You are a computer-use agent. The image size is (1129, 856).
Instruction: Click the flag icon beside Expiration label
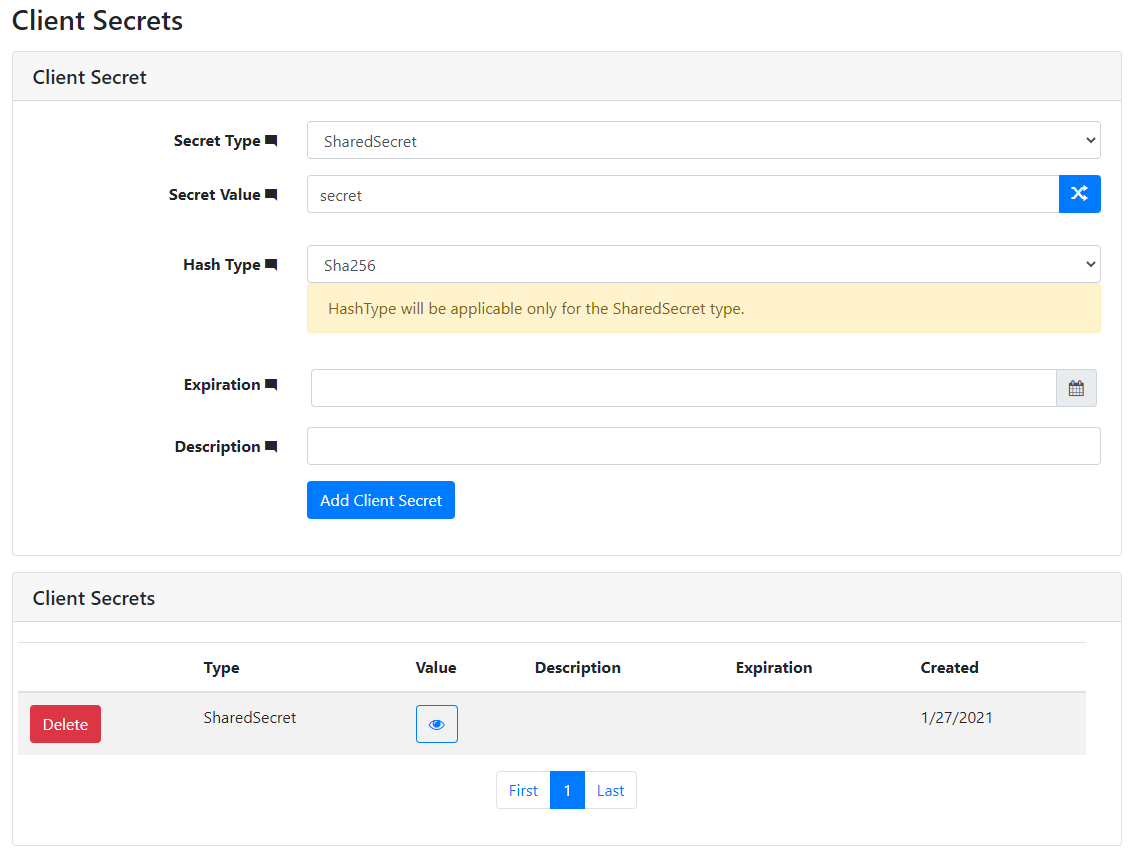271,383
